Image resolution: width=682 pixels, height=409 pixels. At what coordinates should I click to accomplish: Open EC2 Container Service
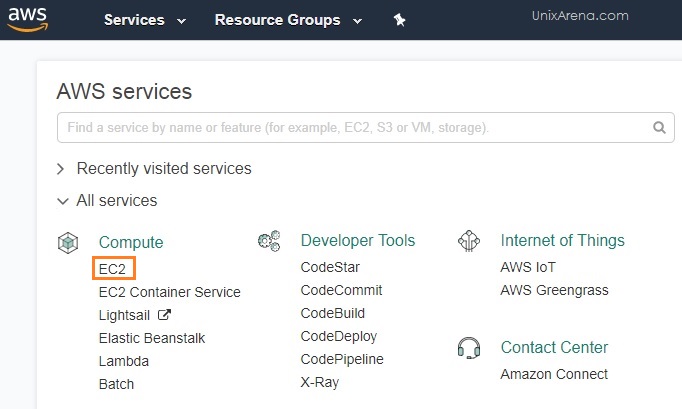click(170, 292)
